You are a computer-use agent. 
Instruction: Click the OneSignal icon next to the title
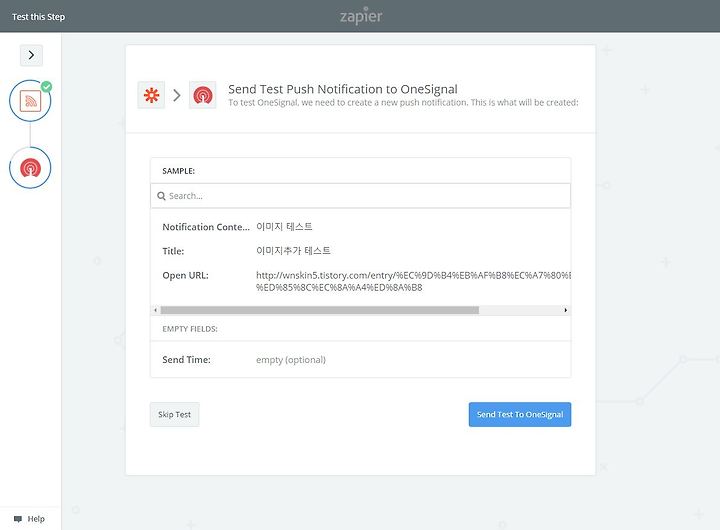click(x=202, y=95)
